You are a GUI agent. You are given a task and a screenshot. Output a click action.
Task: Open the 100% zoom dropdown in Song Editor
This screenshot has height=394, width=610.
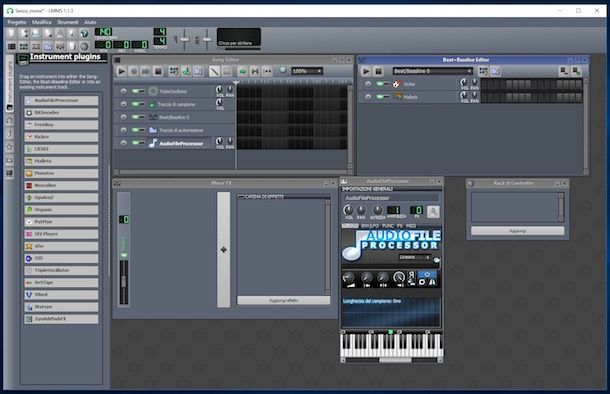pos(307,71)
